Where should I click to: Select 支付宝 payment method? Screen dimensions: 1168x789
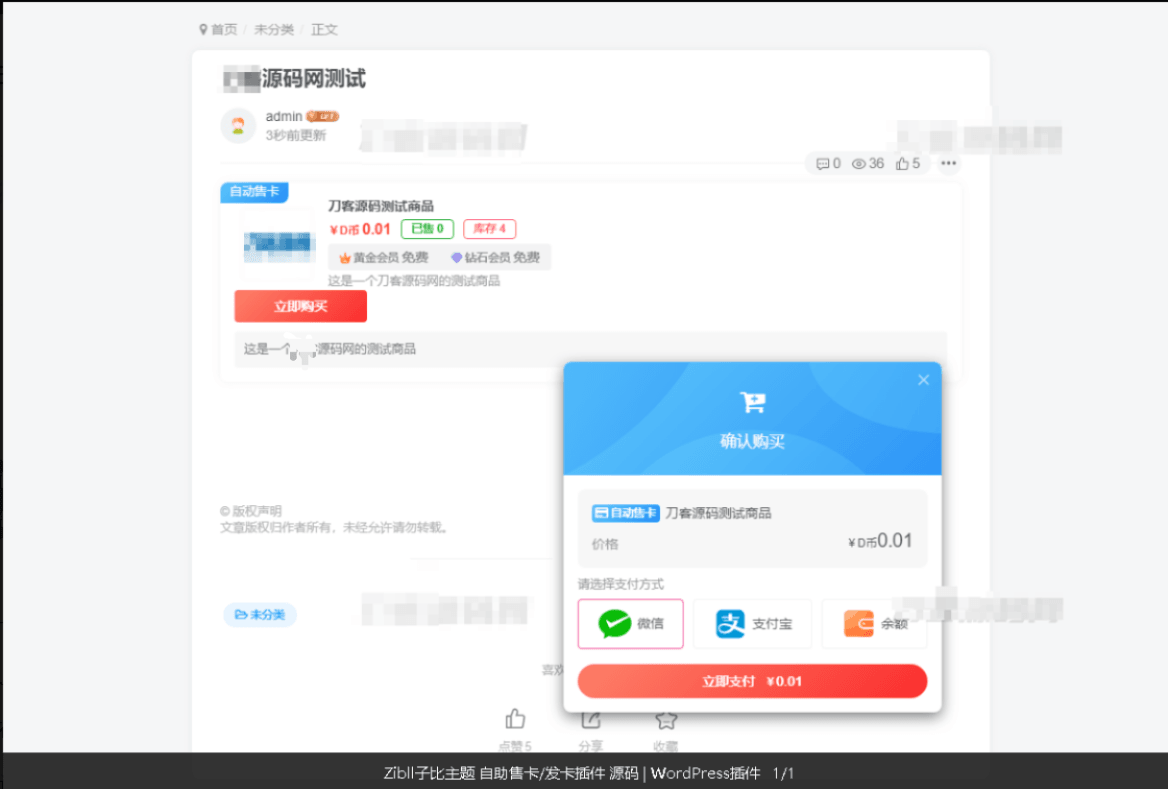(x=752, y=624)
